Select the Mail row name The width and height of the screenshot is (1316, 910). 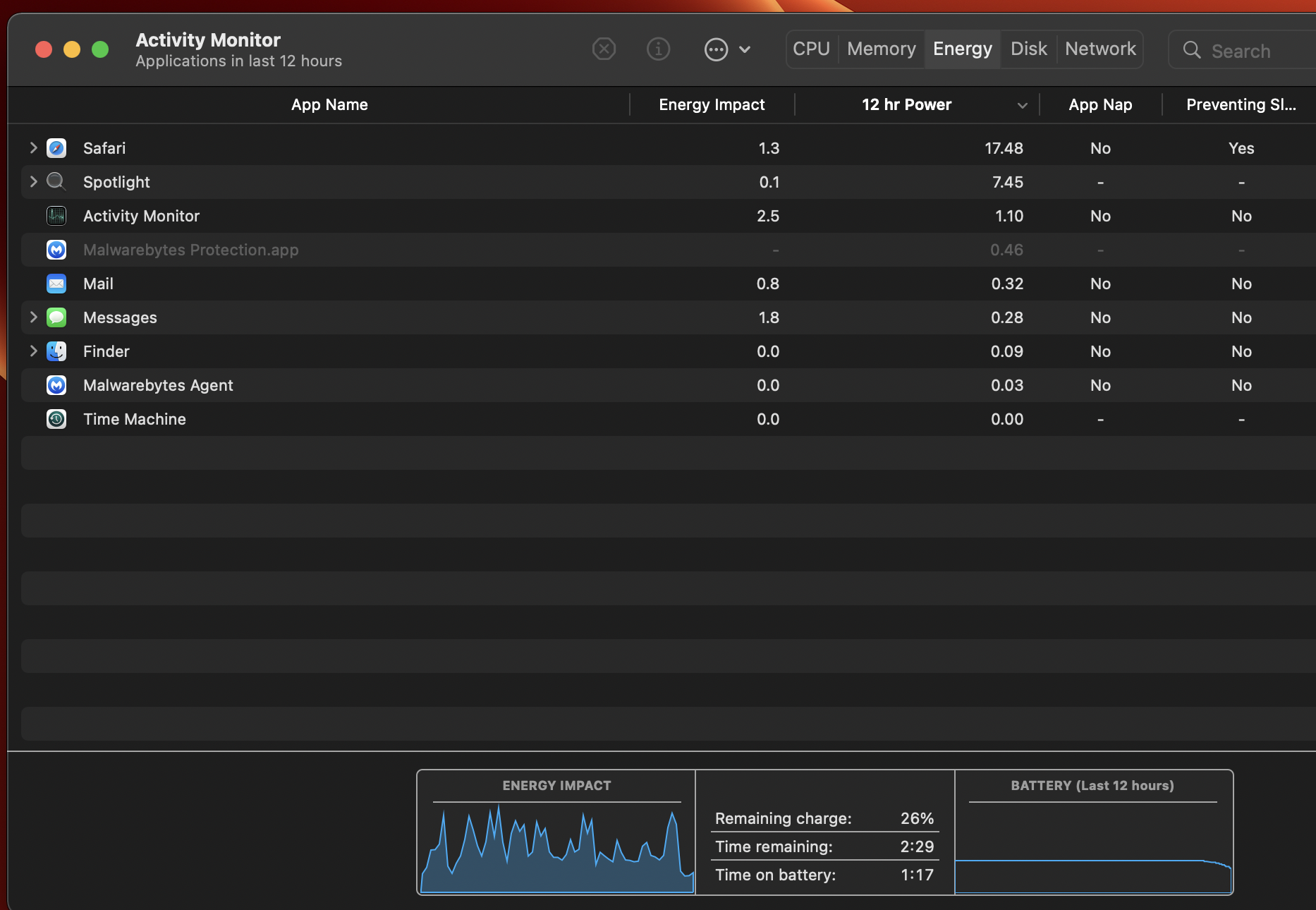click(x=98, y=284)
